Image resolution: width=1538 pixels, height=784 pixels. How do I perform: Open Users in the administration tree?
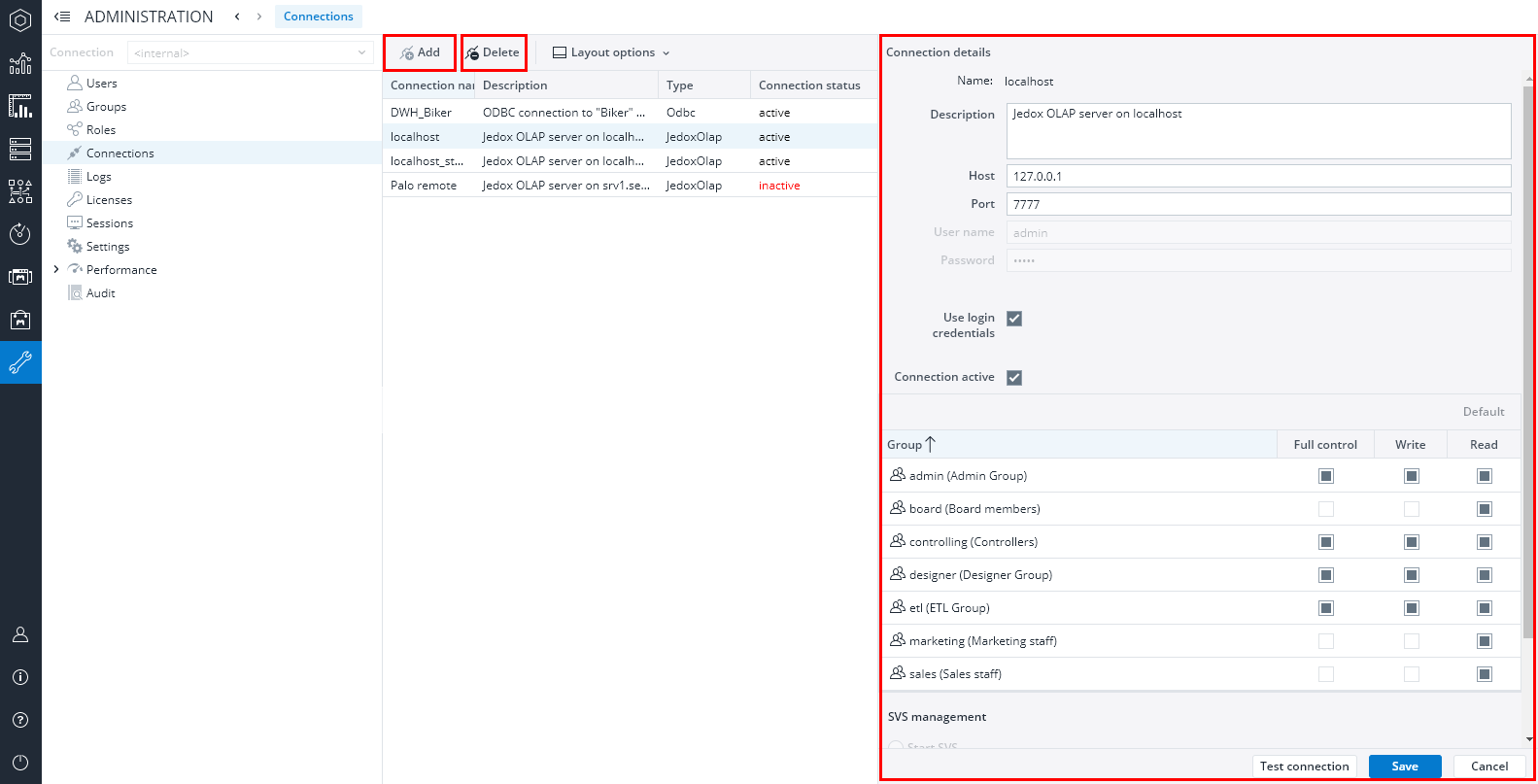click(x=102, y=84)
